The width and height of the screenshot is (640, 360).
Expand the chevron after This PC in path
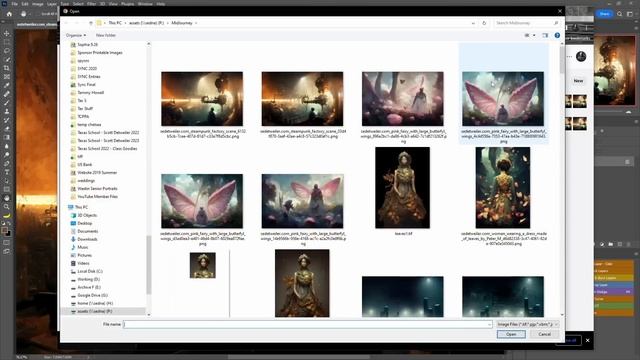pos(125,23)
